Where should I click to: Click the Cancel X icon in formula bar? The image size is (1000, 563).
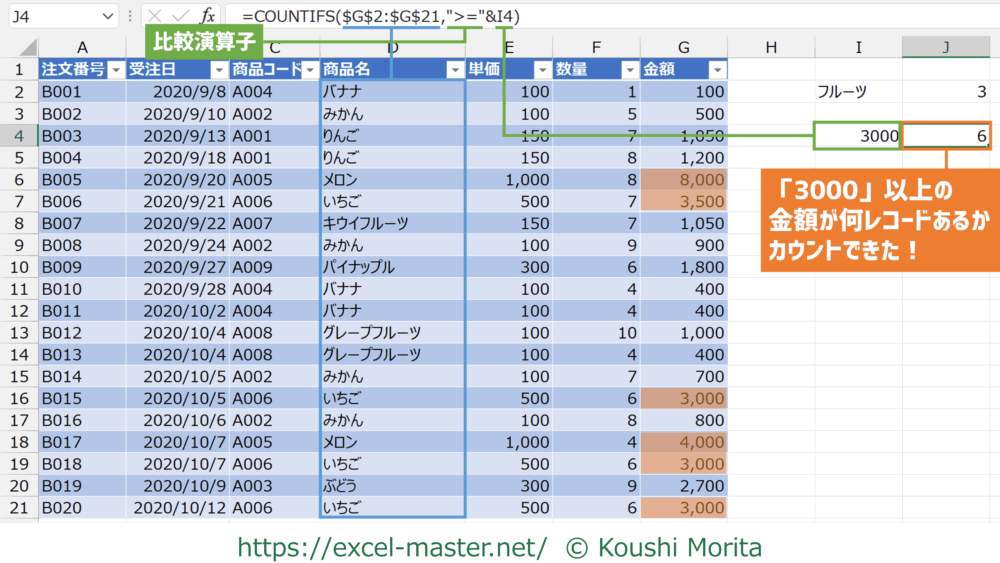(154, 16)
